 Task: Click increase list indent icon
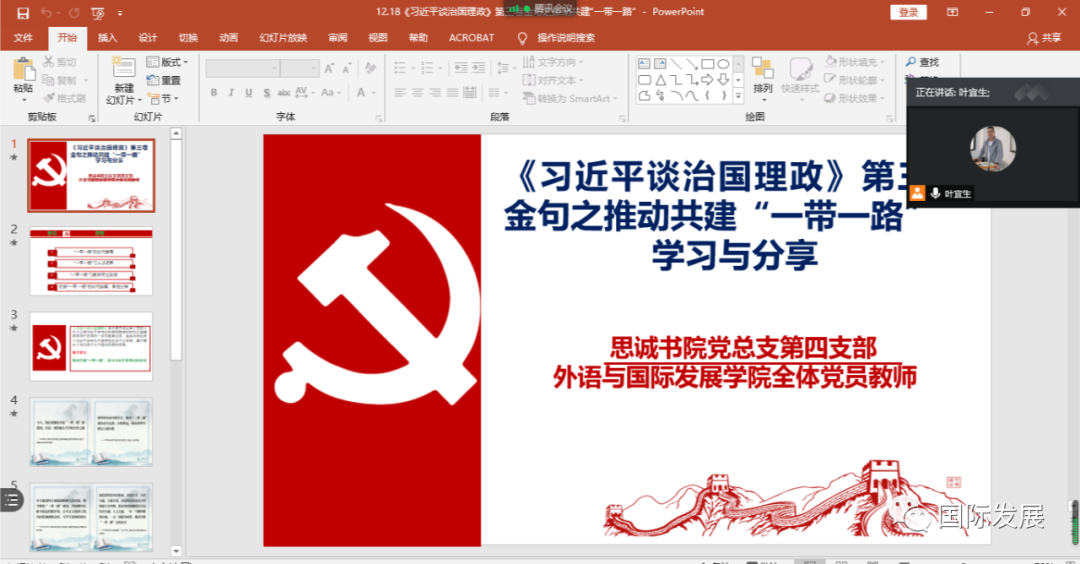click(478, 68)
